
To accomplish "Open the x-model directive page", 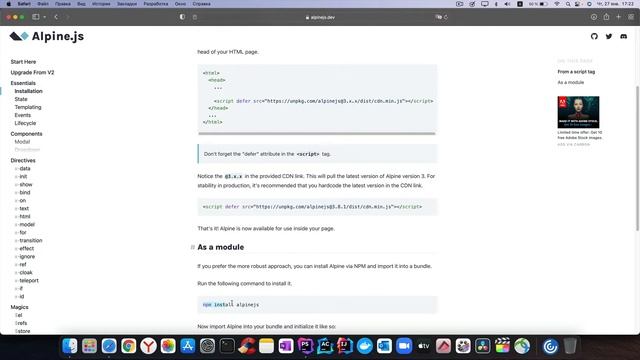I will click(x=24, y=224).
